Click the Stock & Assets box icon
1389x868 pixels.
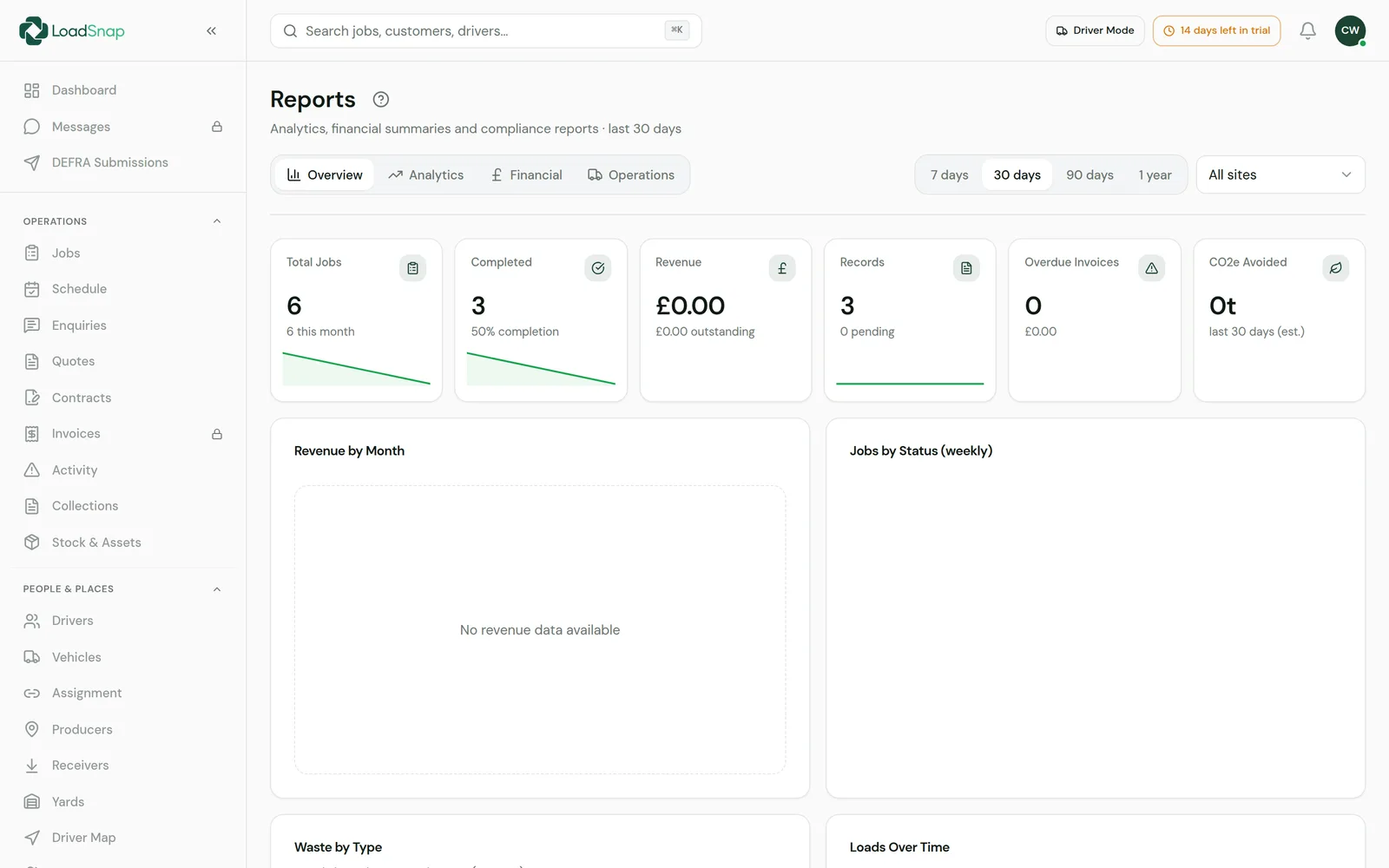pos(32,542)
